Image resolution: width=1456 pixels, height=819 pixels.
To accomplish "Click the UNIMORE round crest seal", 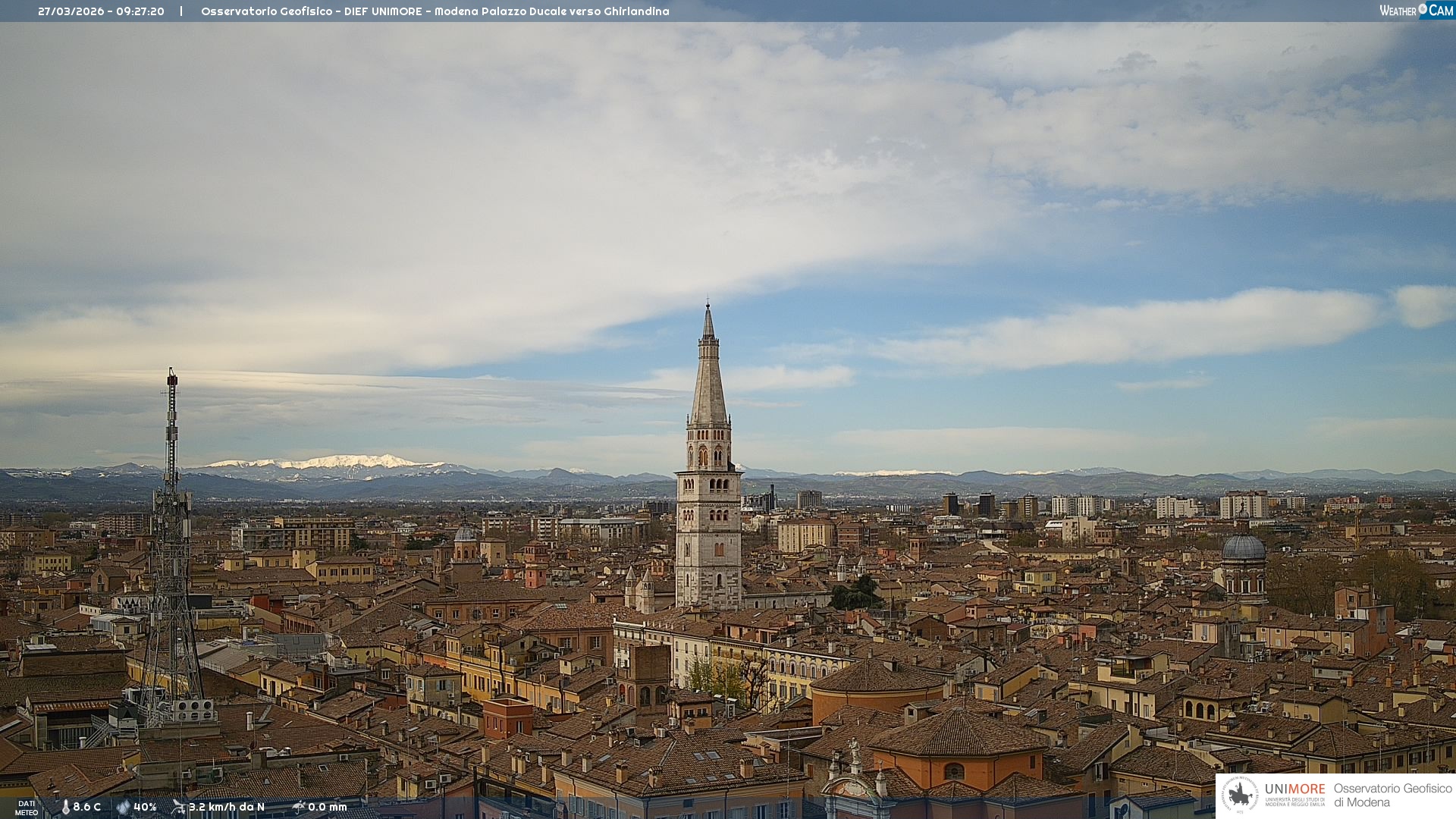I will pos(1241,795).
